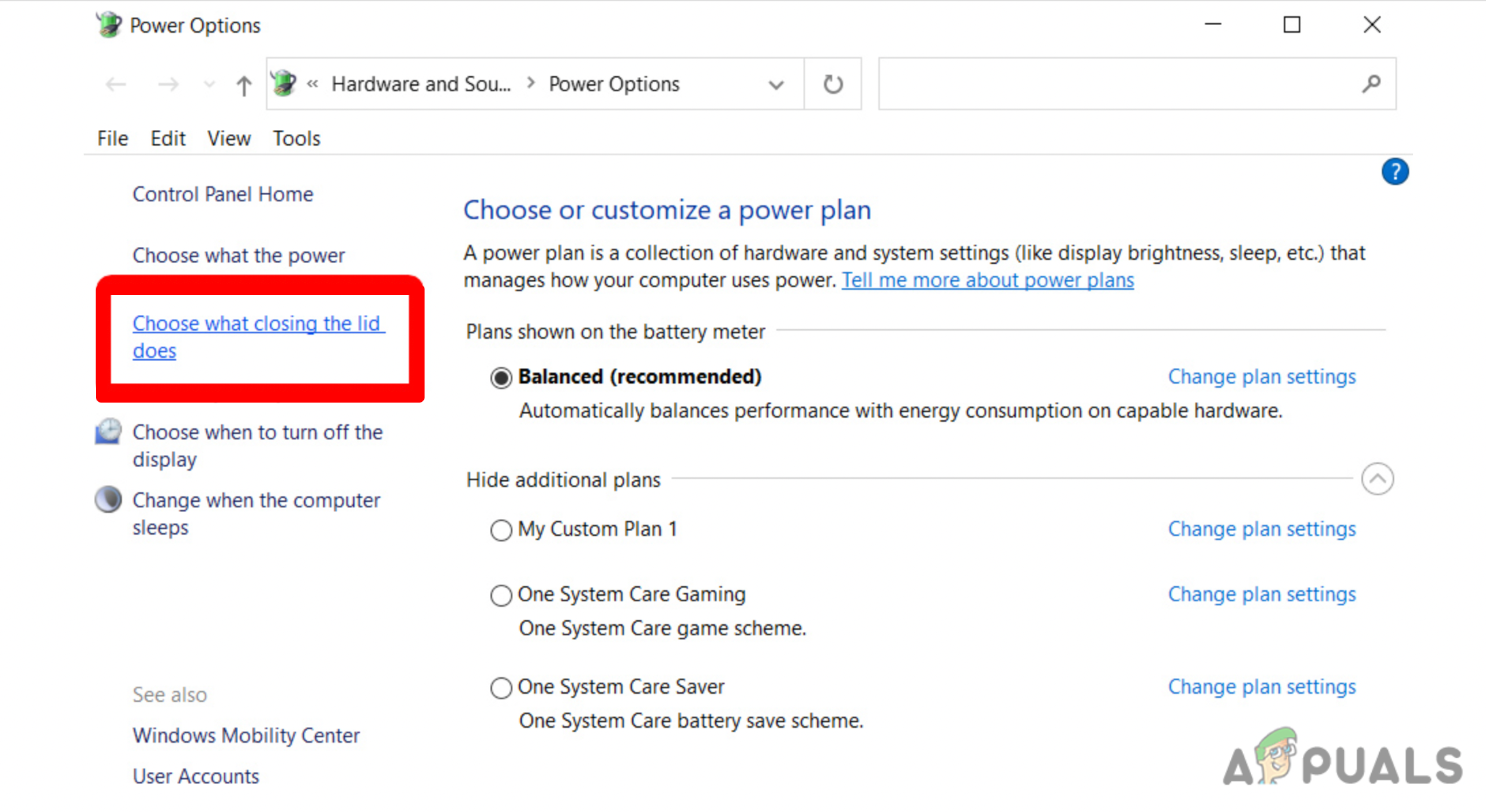This screenshot has height=812, width=1486.
Task: Refresh the Power Options page
Action: click(x=833, y=84)
